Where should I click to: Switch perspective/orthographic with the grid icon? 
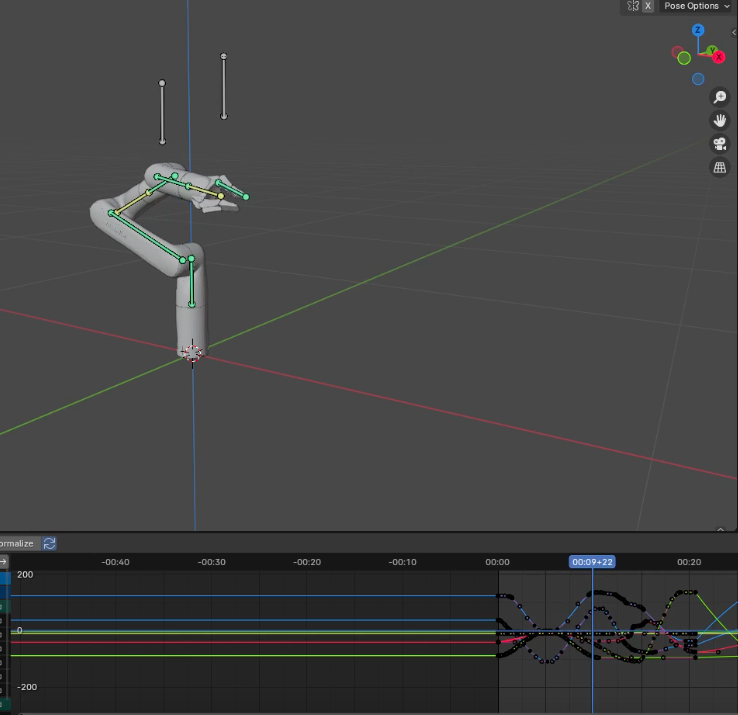[x=719, y=168]
